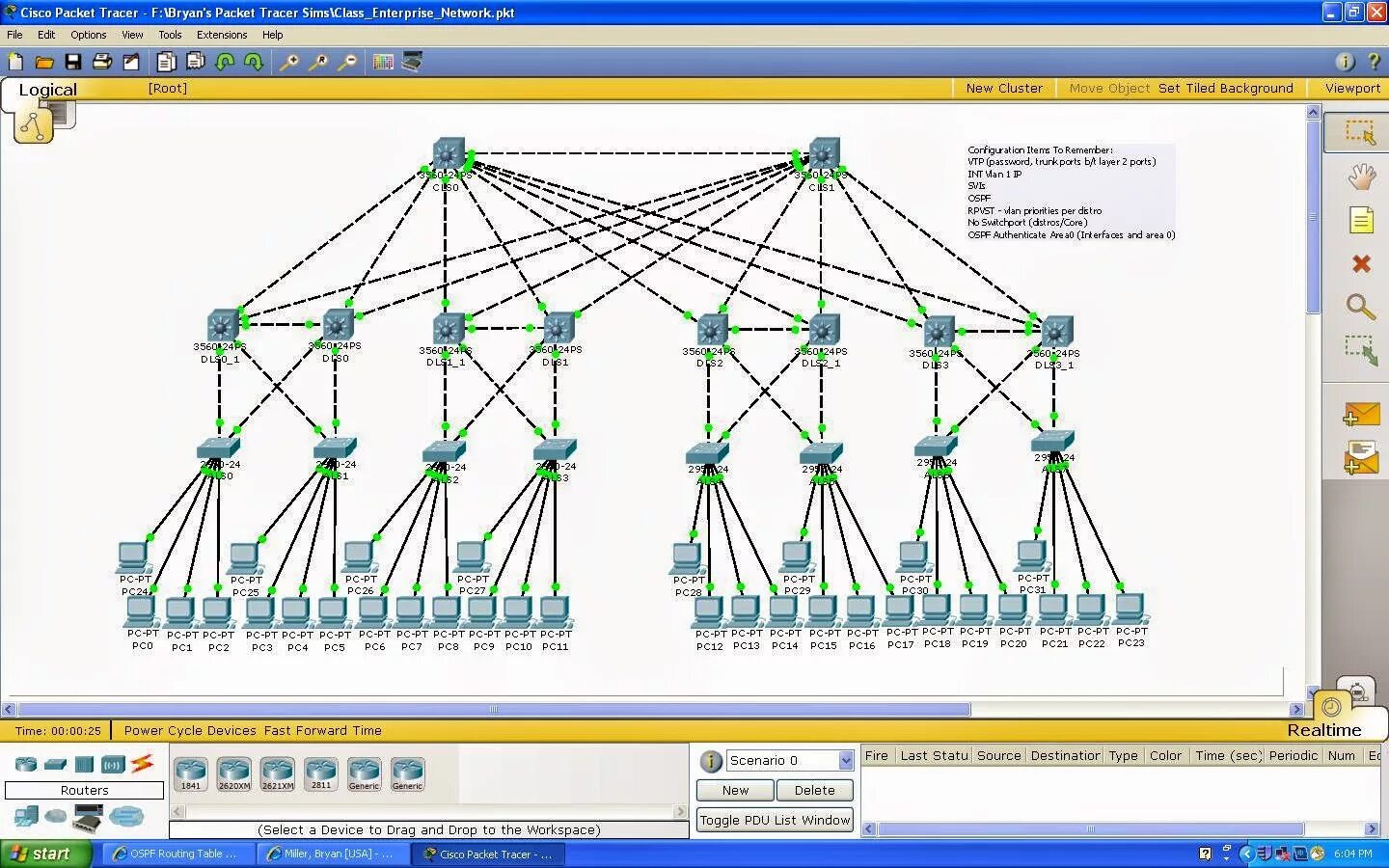
Task: Open the Extensions menu
Action: tap(222, 34)
